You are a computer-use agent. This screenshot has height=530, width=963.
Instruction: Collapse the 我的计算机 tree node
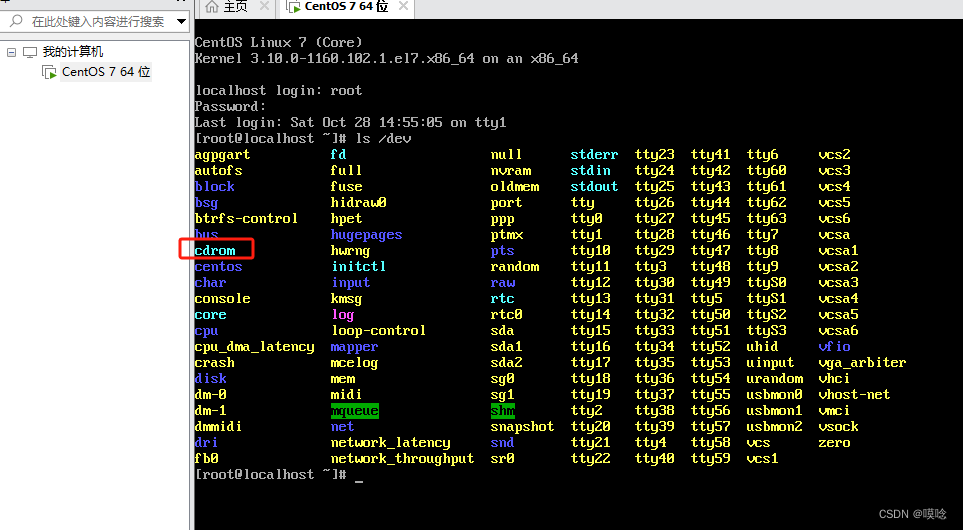click(11, 52)
